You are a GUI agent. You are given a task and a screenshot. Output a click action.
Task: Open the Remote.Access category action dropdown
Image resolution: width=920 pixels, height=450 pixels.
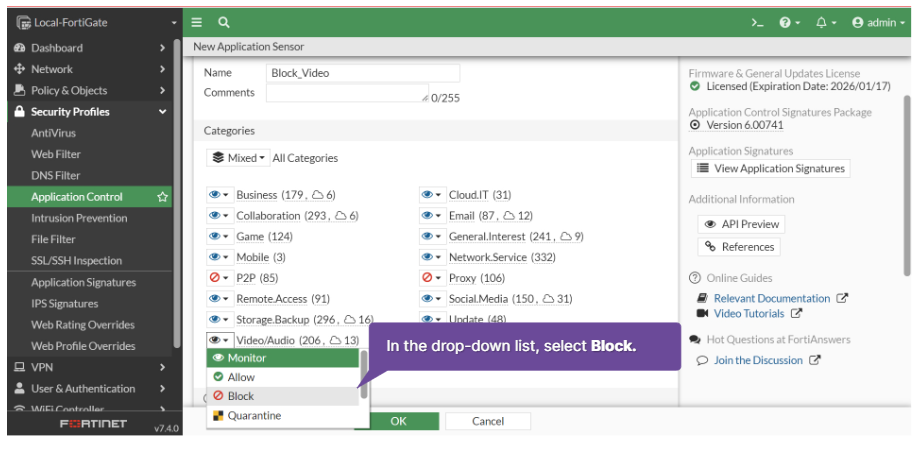click(x=220, y=299)
